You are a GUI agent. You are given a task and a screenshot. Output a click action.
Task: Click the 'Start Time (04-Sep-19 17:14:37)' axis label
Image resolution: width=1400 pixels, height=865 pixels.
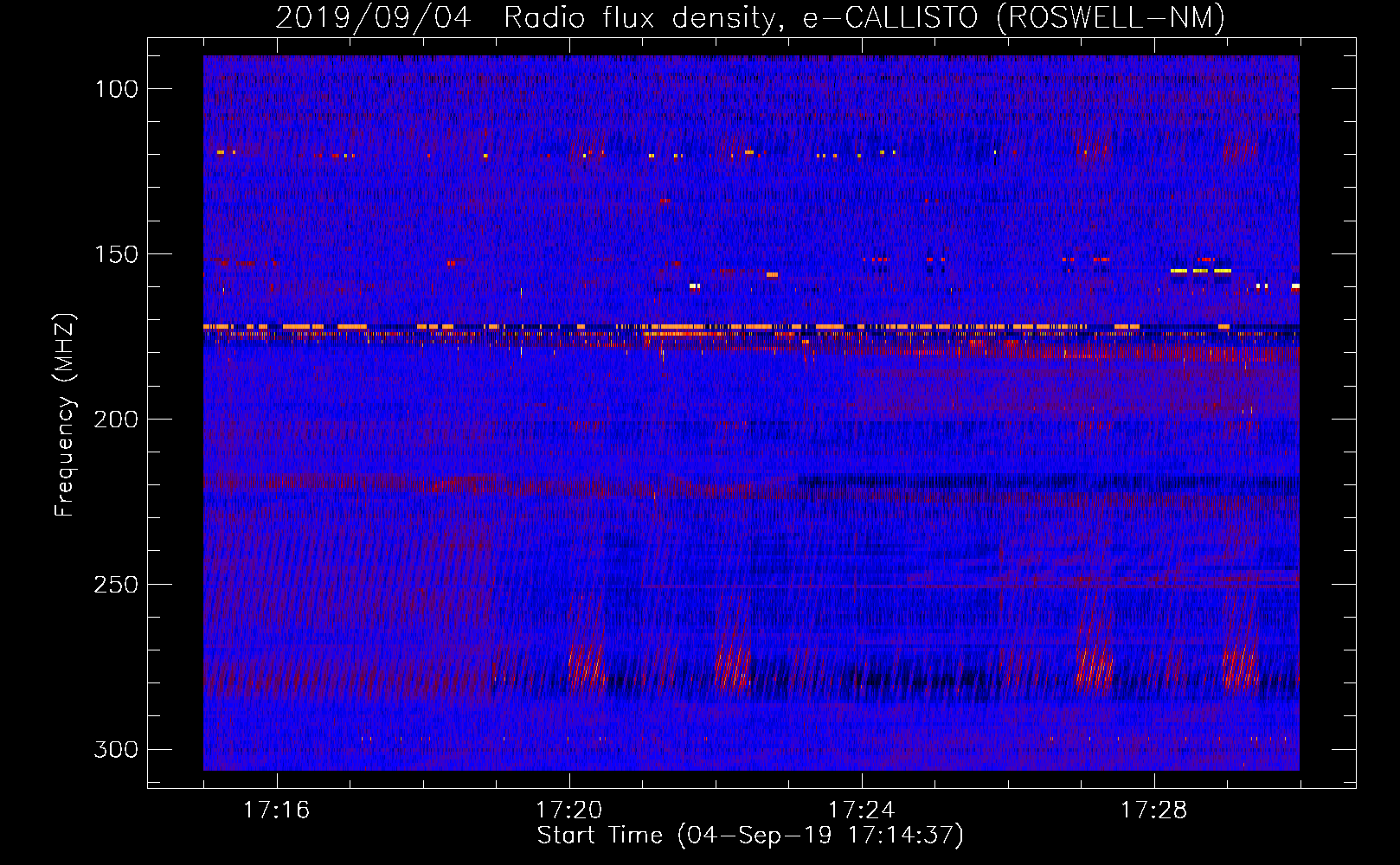click(x=750, y=836)
